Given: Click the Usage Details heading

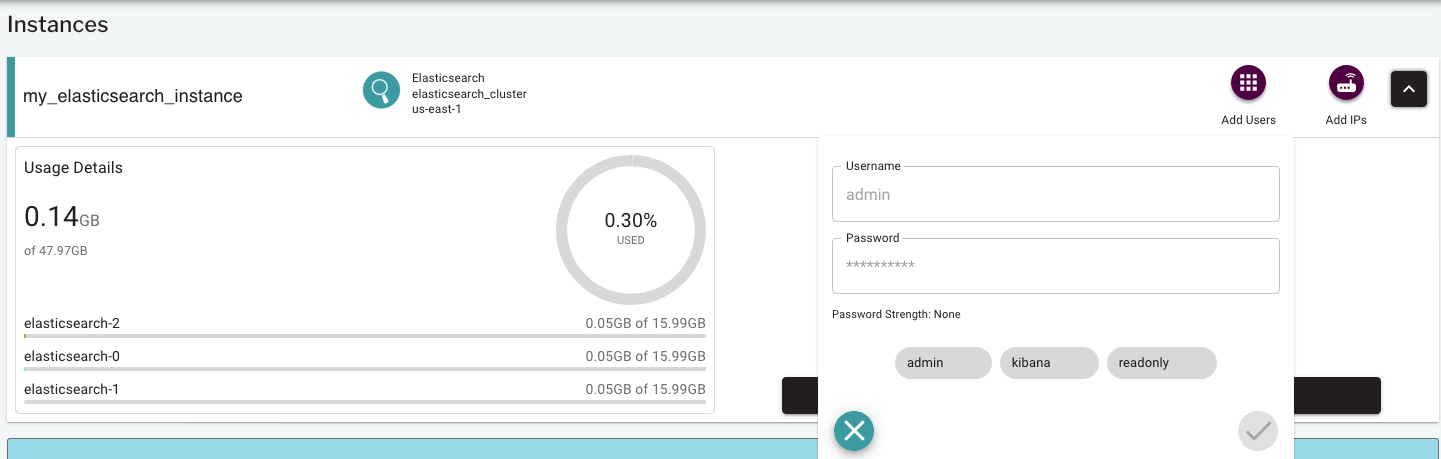Looking at the screenshot, I should click(x=73, y=167).
